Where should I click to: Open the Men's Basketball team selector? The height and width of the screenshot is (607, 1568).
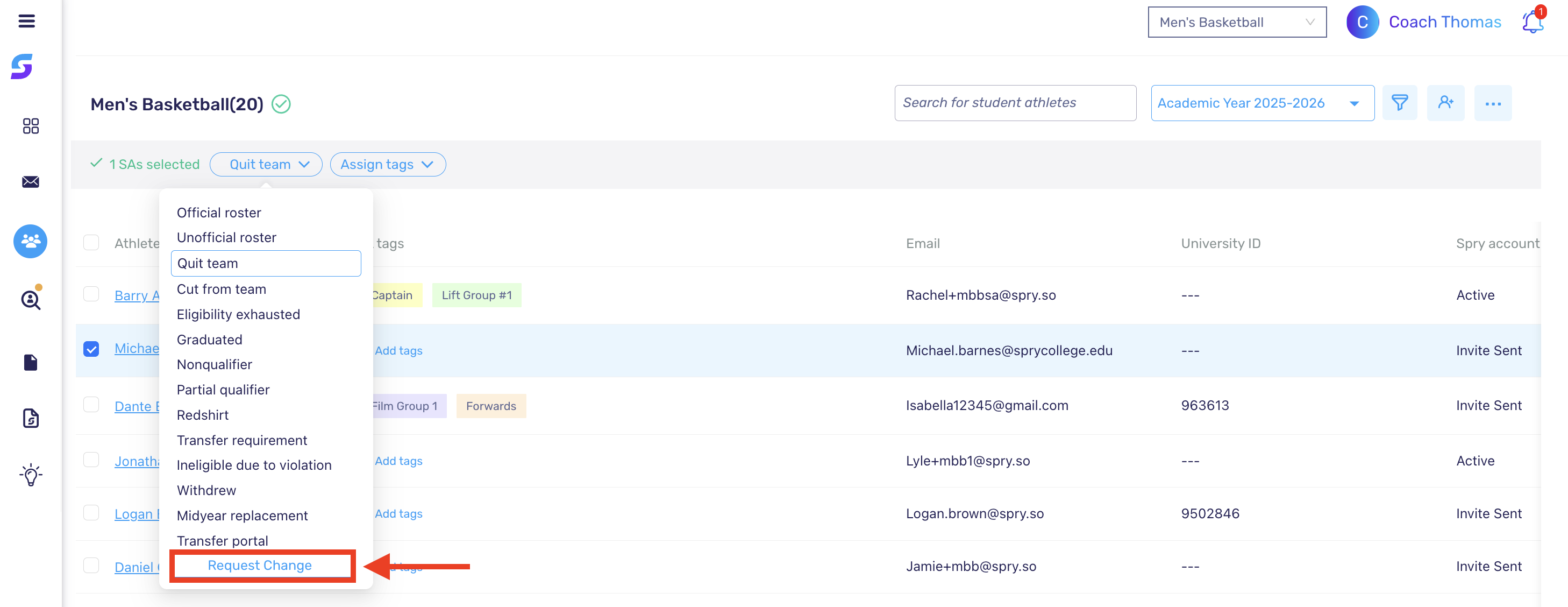coord(1236,23)
